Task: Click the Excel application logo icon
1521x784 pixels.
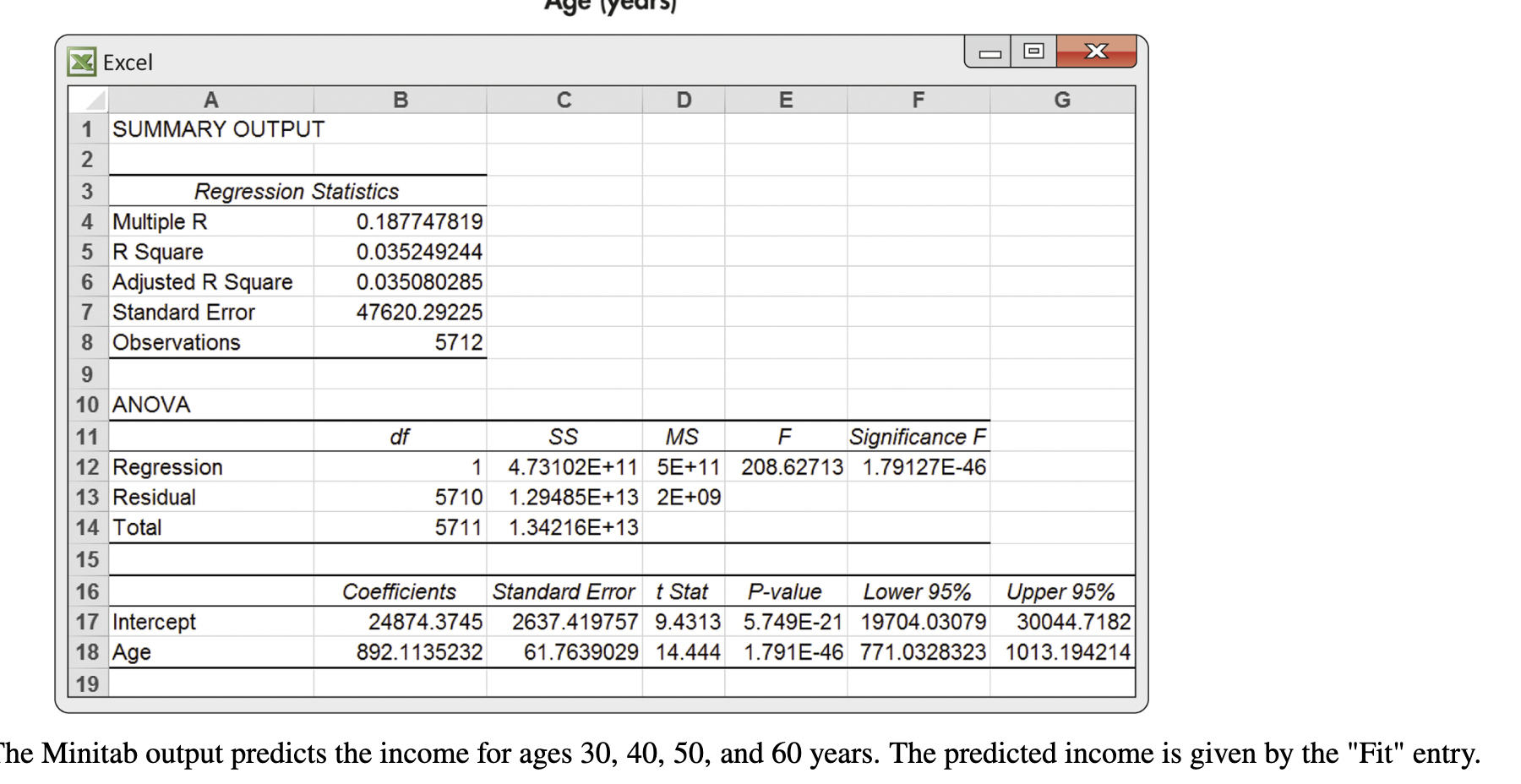Action: pyautogui.click(x=82, y=61)
